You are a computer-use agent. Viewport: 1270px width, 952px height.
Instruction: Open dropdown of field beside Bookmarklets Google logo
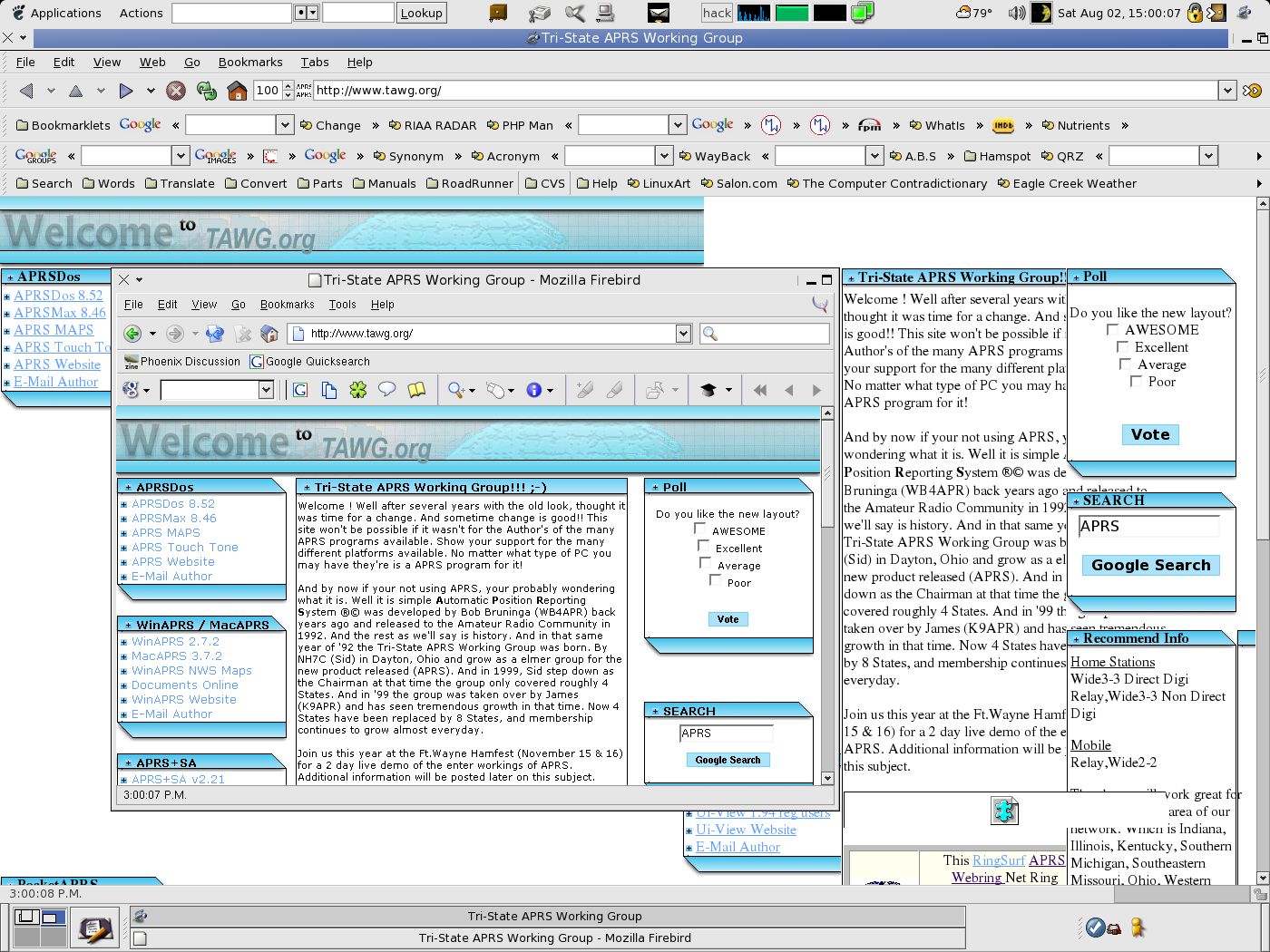(285, 125)
